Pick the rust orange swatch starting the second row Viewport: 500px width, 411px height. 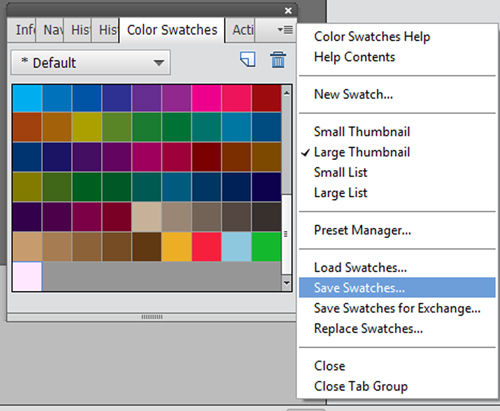(27, 127)
